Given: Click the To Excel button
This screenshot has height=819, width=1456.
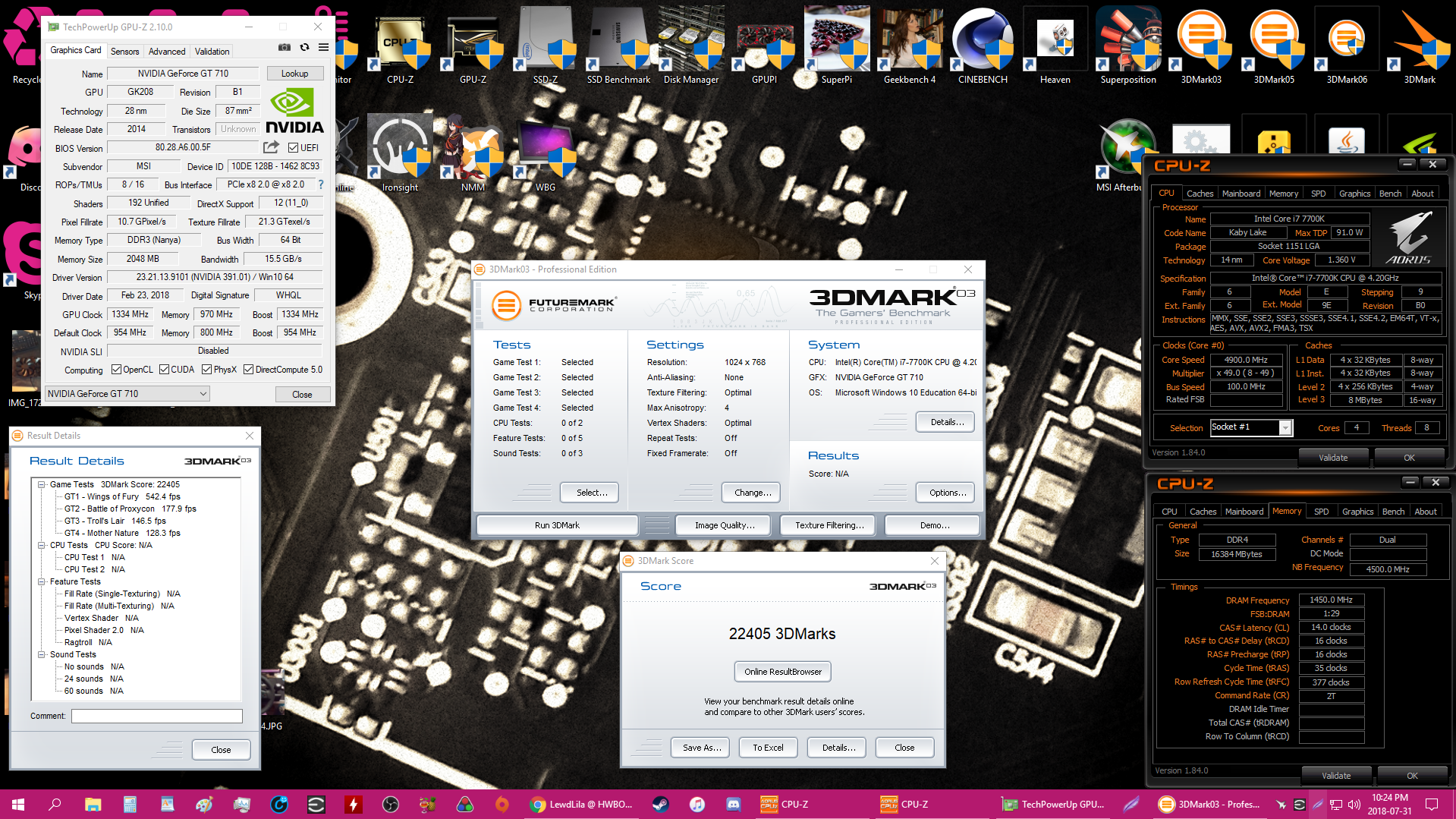Looking at the screenshot, I should pos(768,748).
